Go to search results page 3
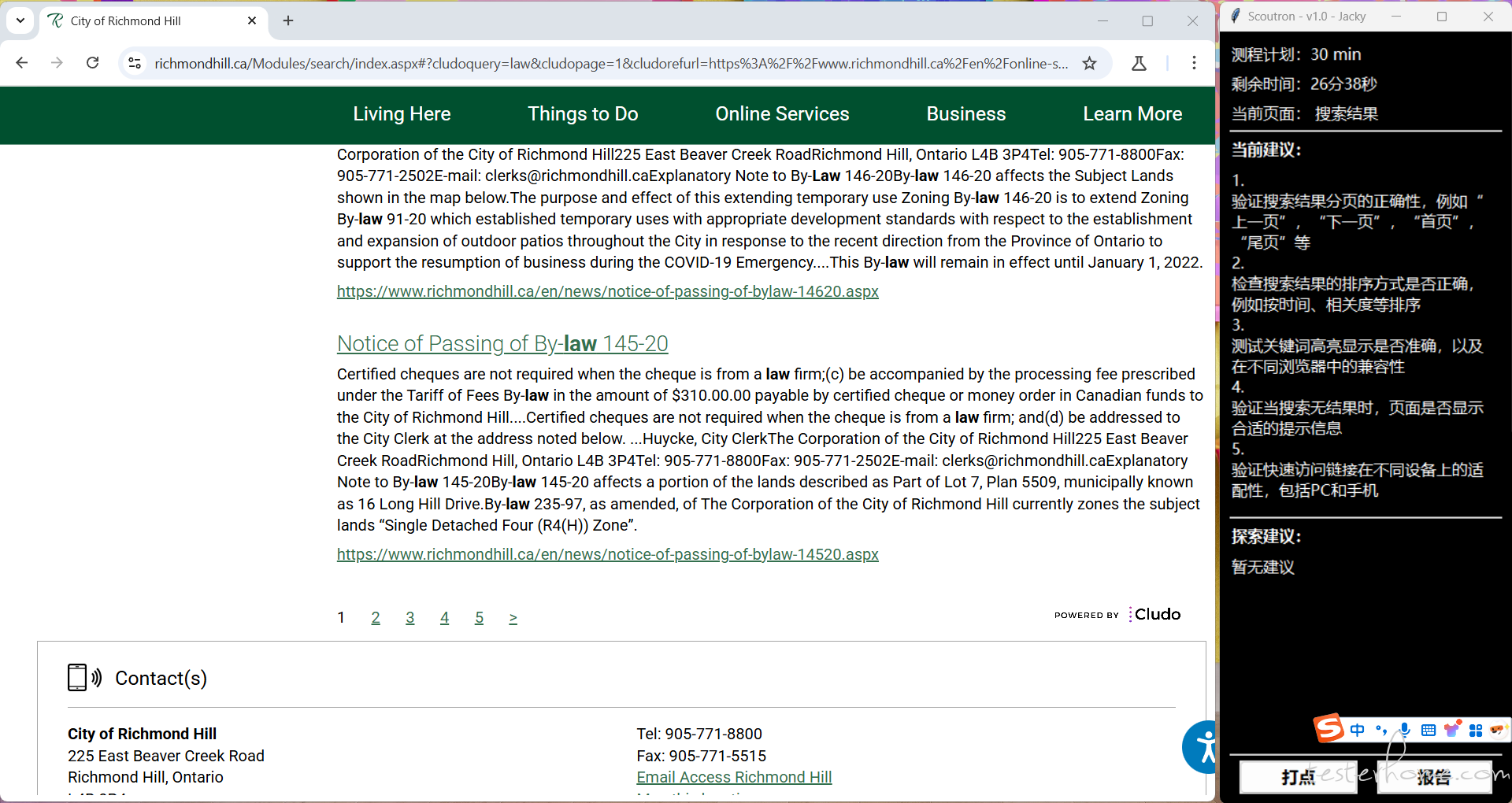 click(410, 618)
